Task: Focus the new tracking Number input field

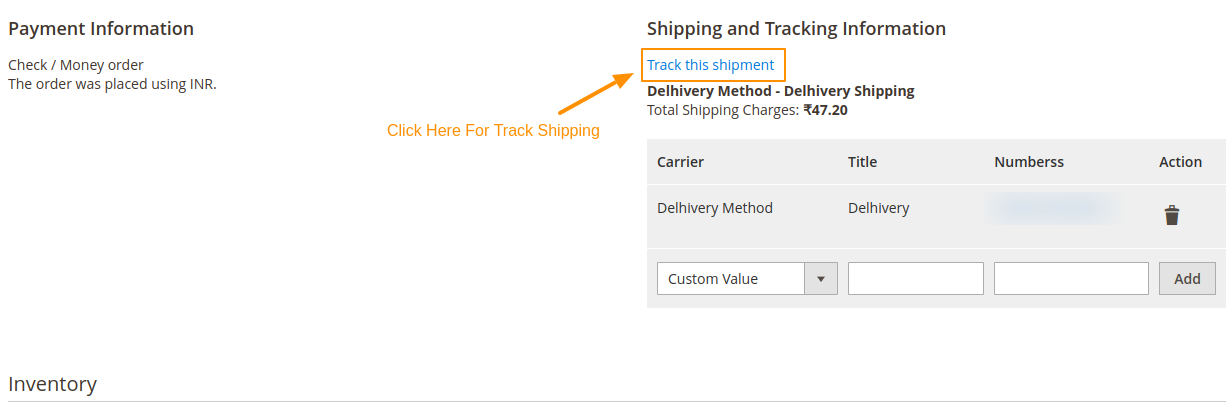Action: coord(1071,279)
